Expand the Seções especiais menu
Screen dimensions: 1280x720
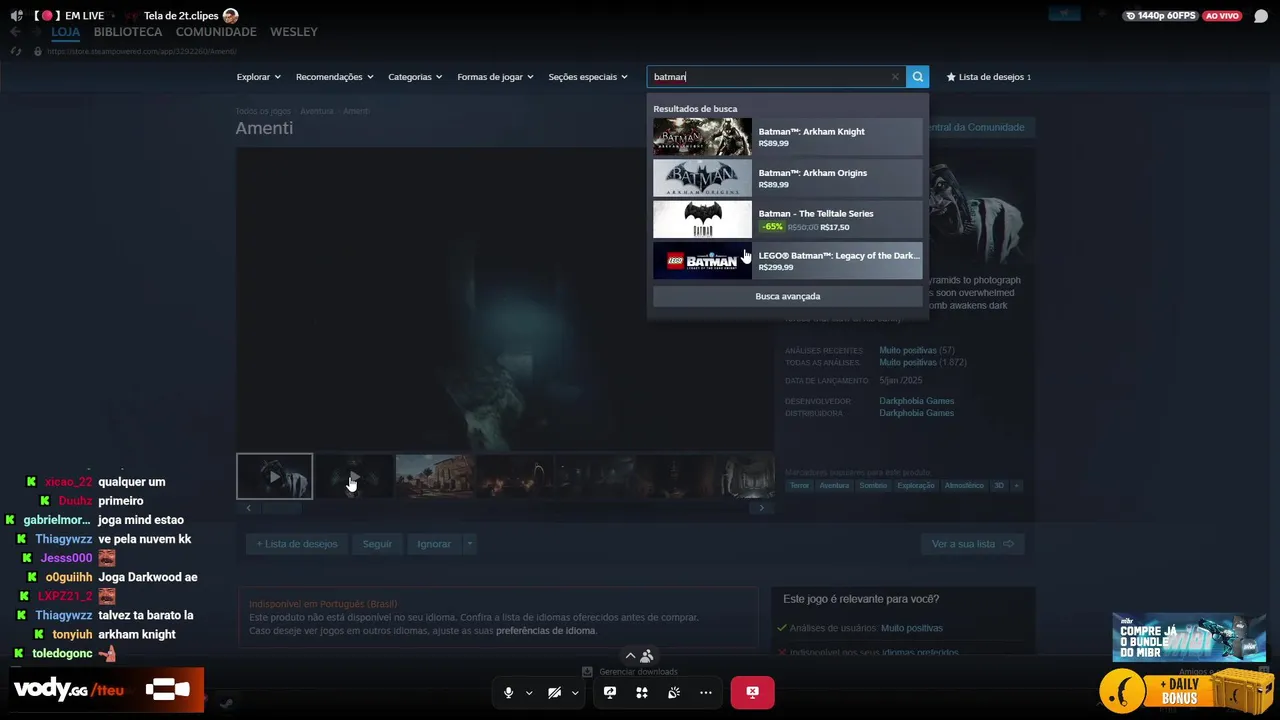tap(588, 77)
